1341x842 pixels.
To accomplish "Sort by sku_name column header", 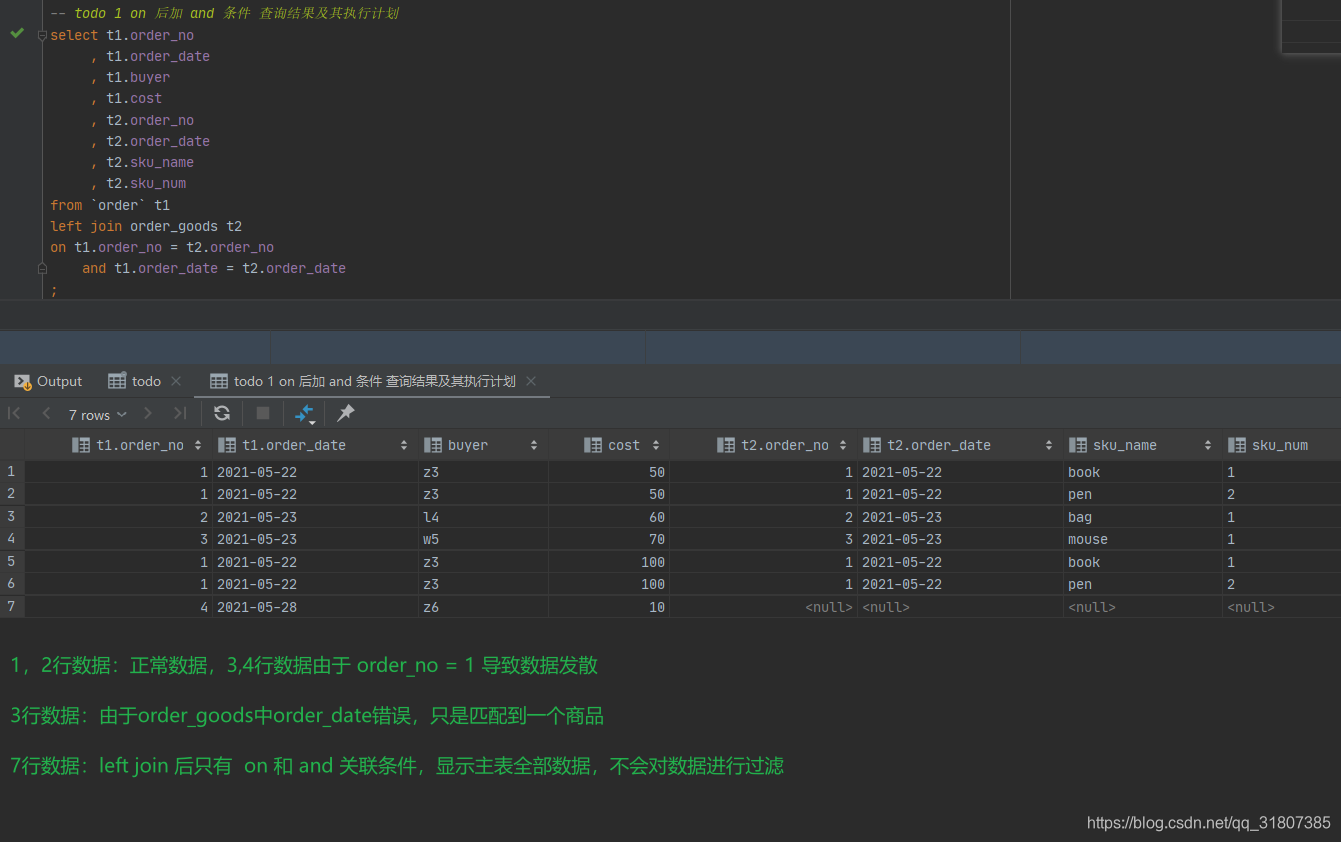I will click(1141, 445).
